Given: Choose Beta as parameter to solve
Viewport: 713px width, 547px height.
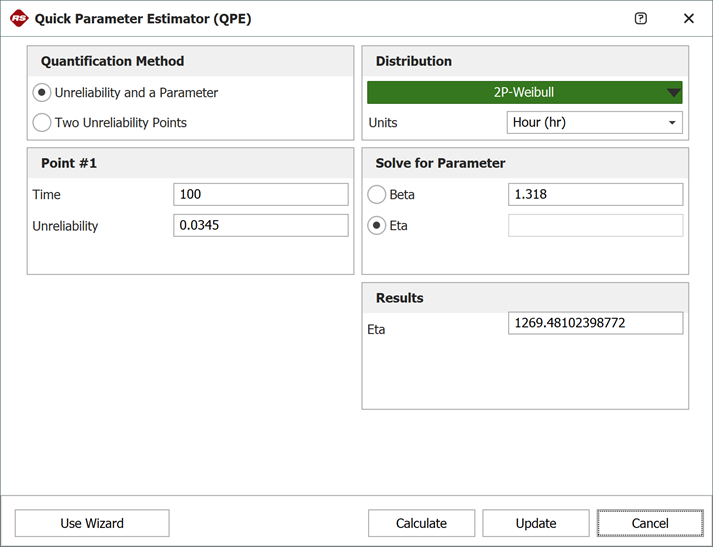Looking at the screenshot, I should pos(377,194).
